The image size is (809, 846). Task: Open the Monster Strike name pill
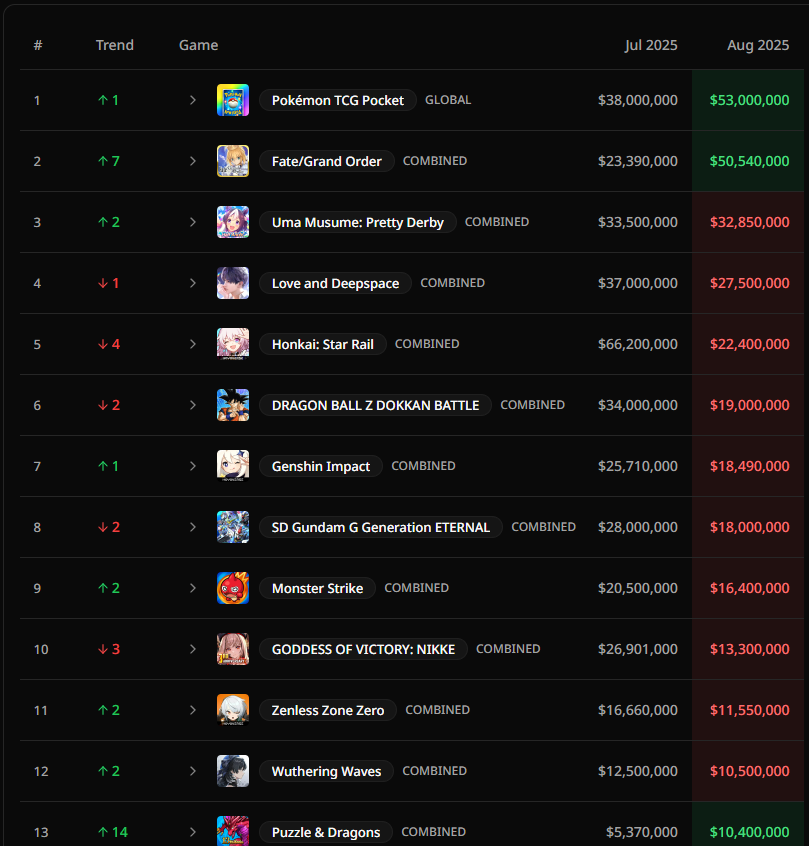(x=317, y=588)
